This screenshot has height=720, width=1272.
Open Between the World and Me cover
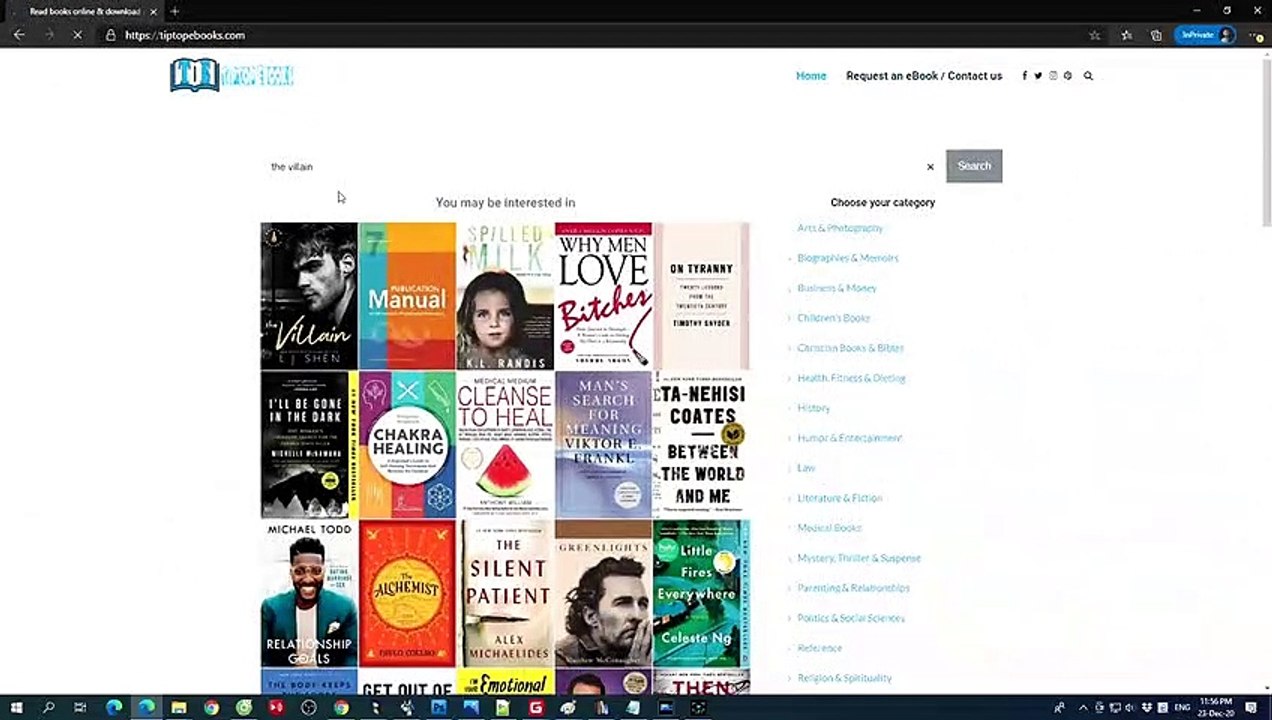point(701,445)
